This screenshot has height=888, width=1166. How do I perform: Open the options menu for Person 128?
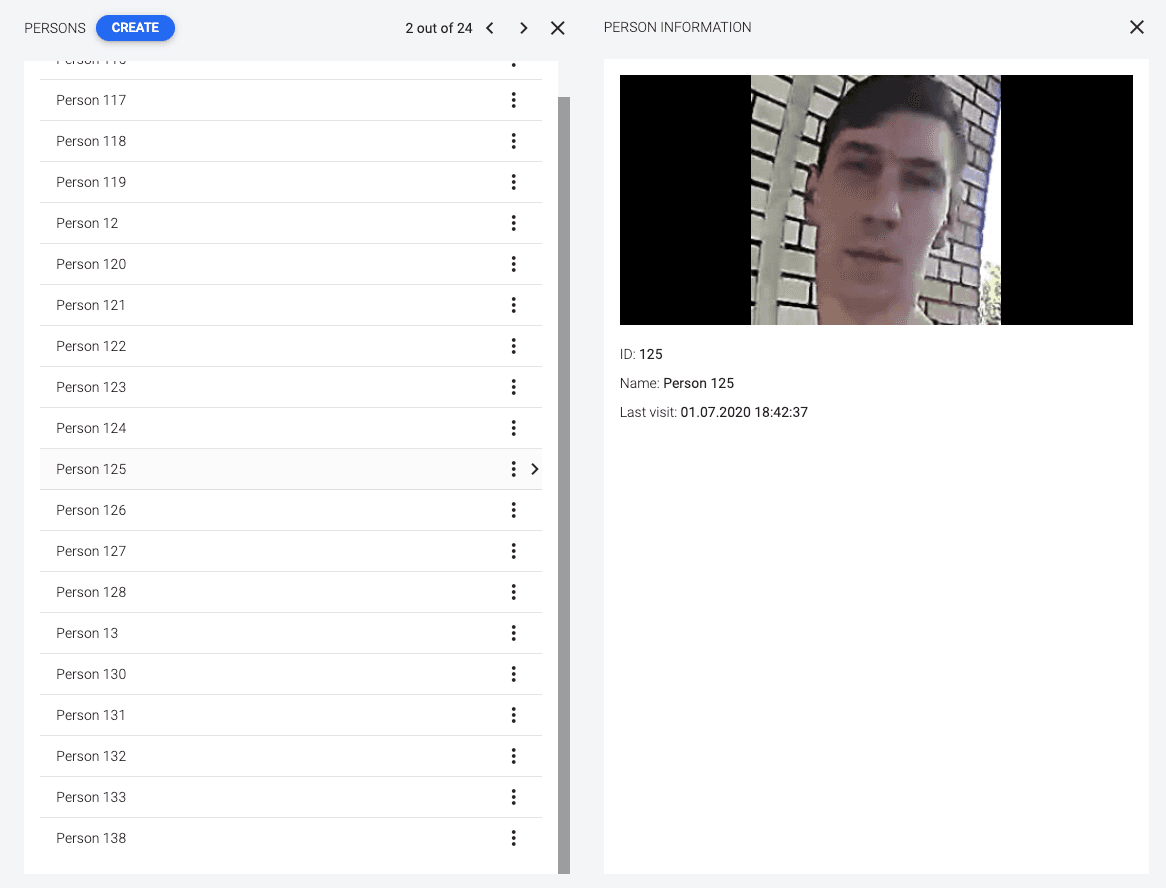(x=513, y=591)
